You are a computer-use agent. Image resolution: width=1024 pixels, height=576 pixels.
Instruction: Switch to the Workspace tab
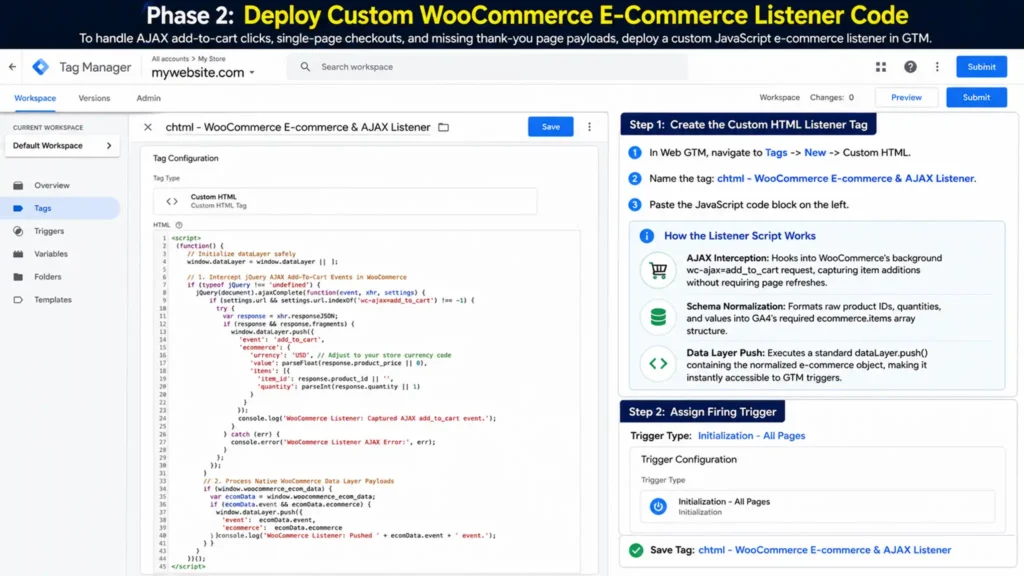click(x=35, y=98)
